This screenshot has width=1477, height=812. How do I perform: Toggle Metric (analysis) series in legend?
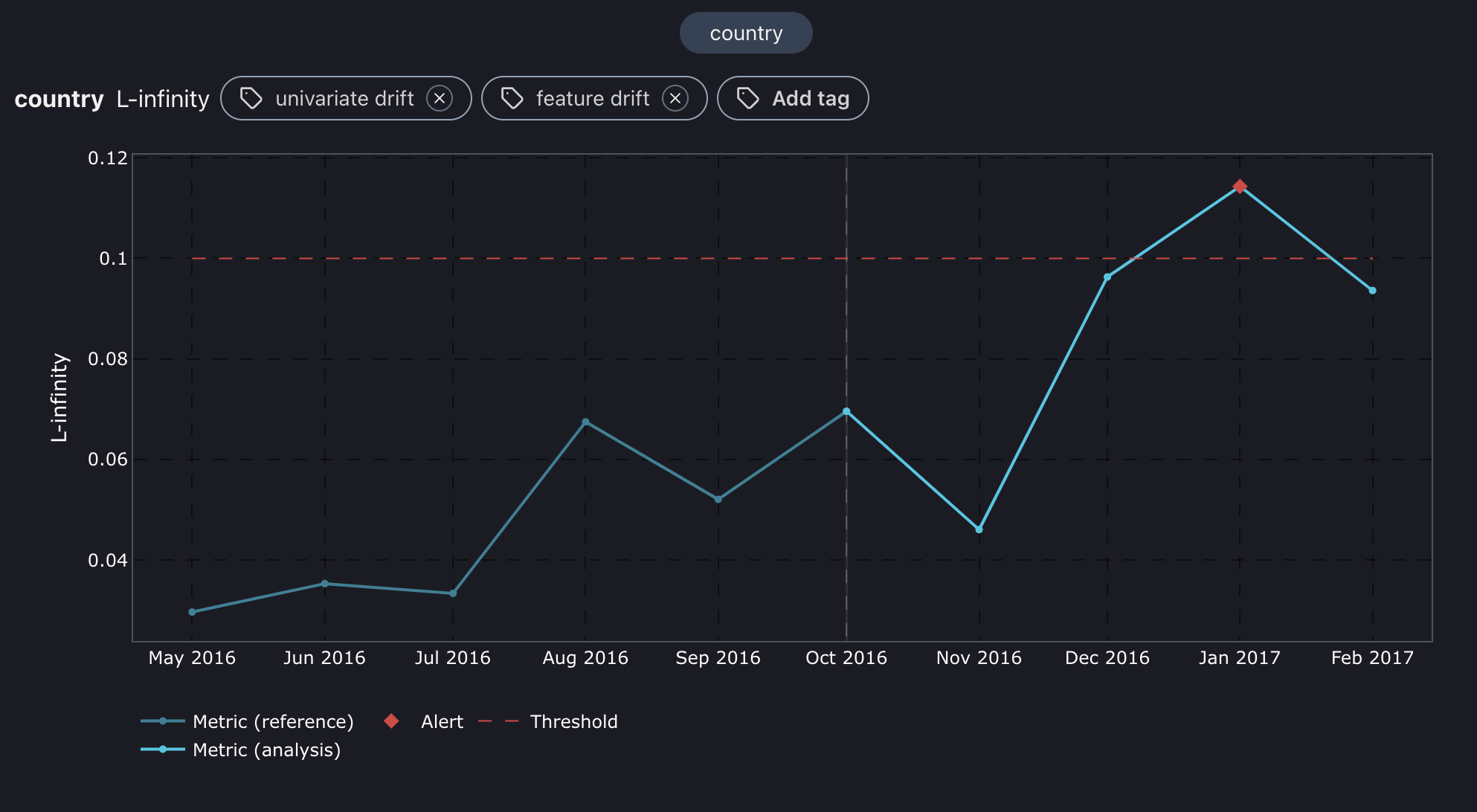266,750
